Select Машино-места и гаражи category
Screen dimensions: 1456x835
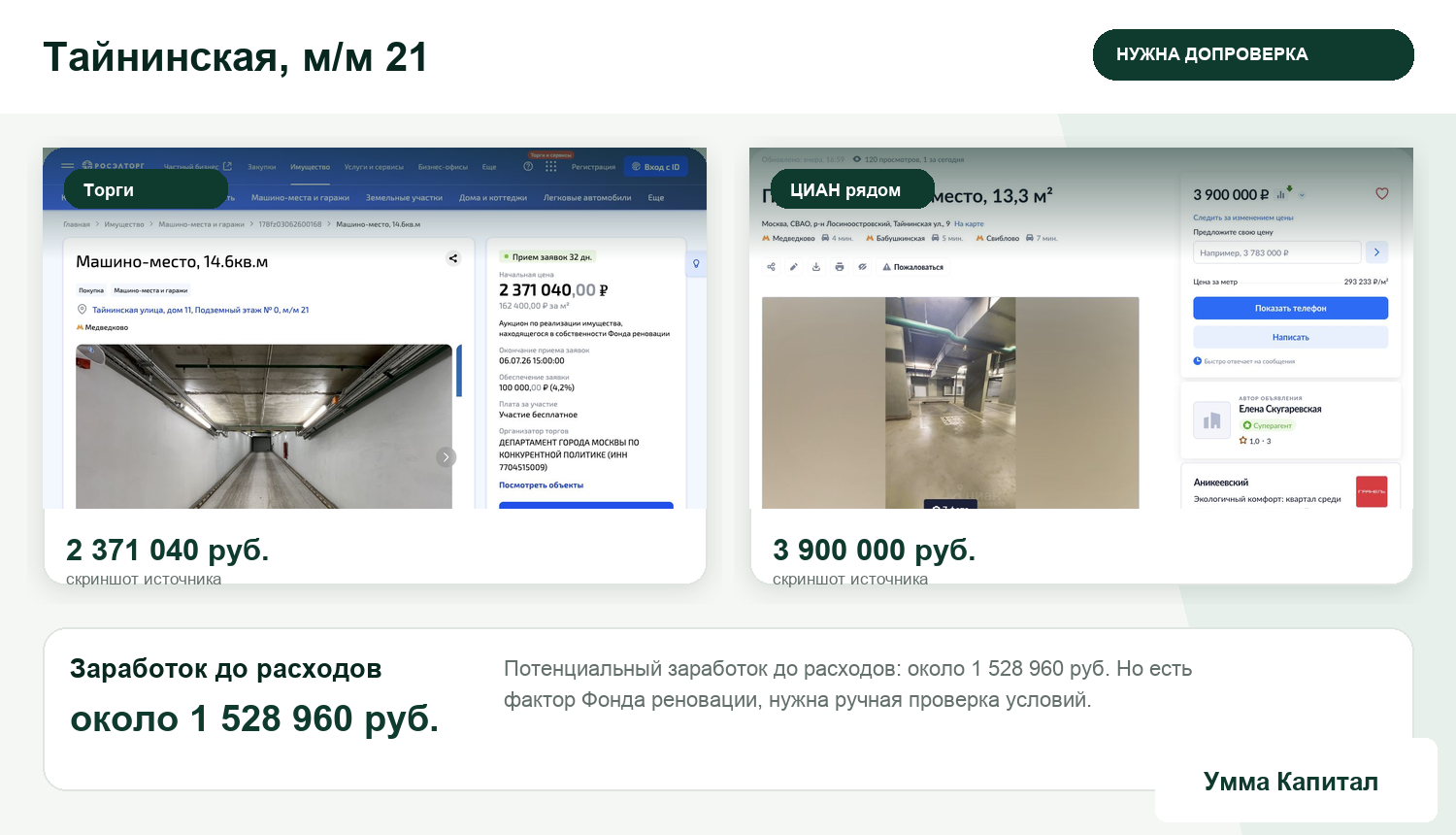point(300,197)
